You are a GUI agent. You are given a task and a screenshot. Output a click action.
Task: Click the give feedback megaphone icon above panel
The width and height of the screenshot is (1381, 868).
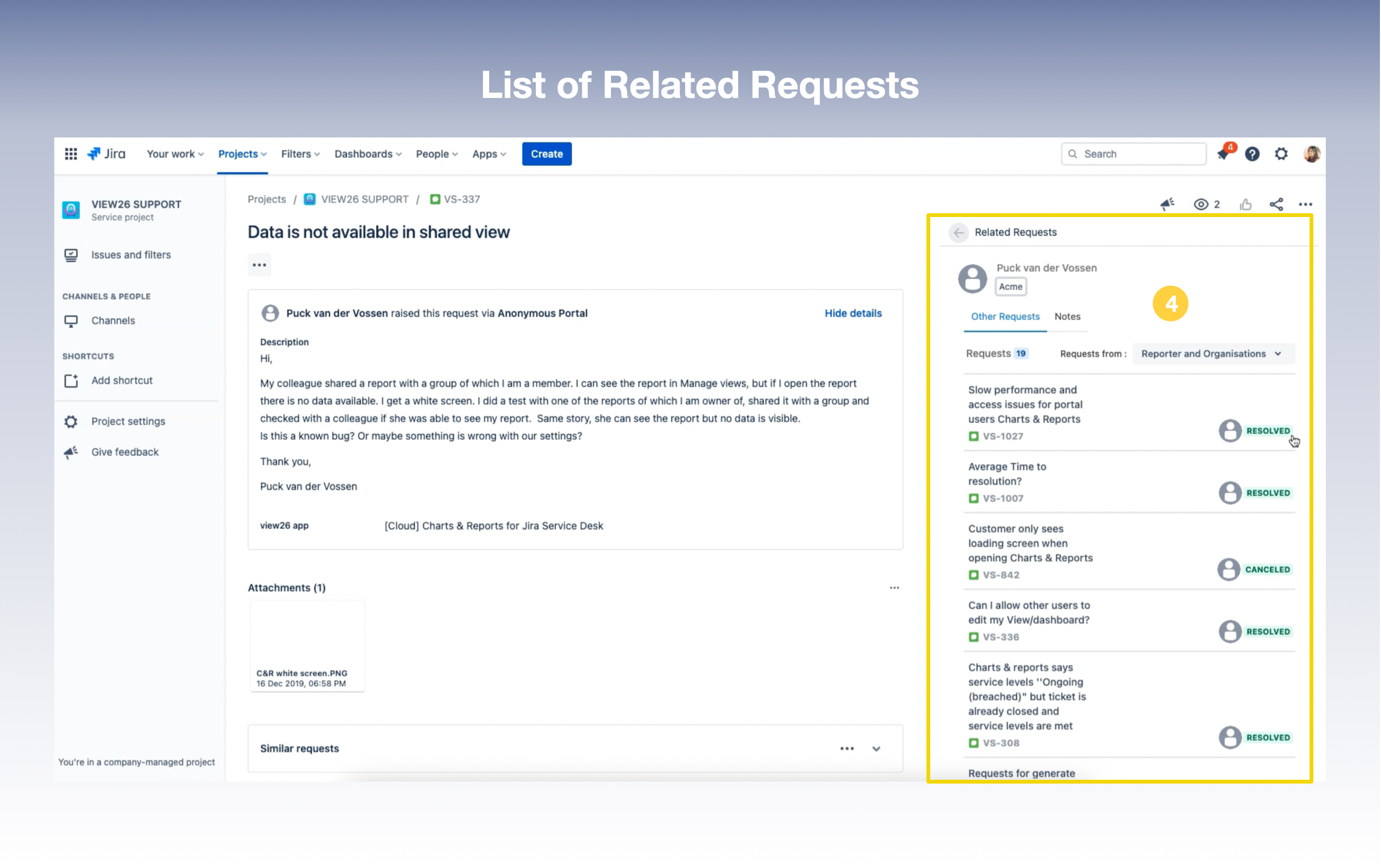pyautogui.click(x=1167, y=204)
